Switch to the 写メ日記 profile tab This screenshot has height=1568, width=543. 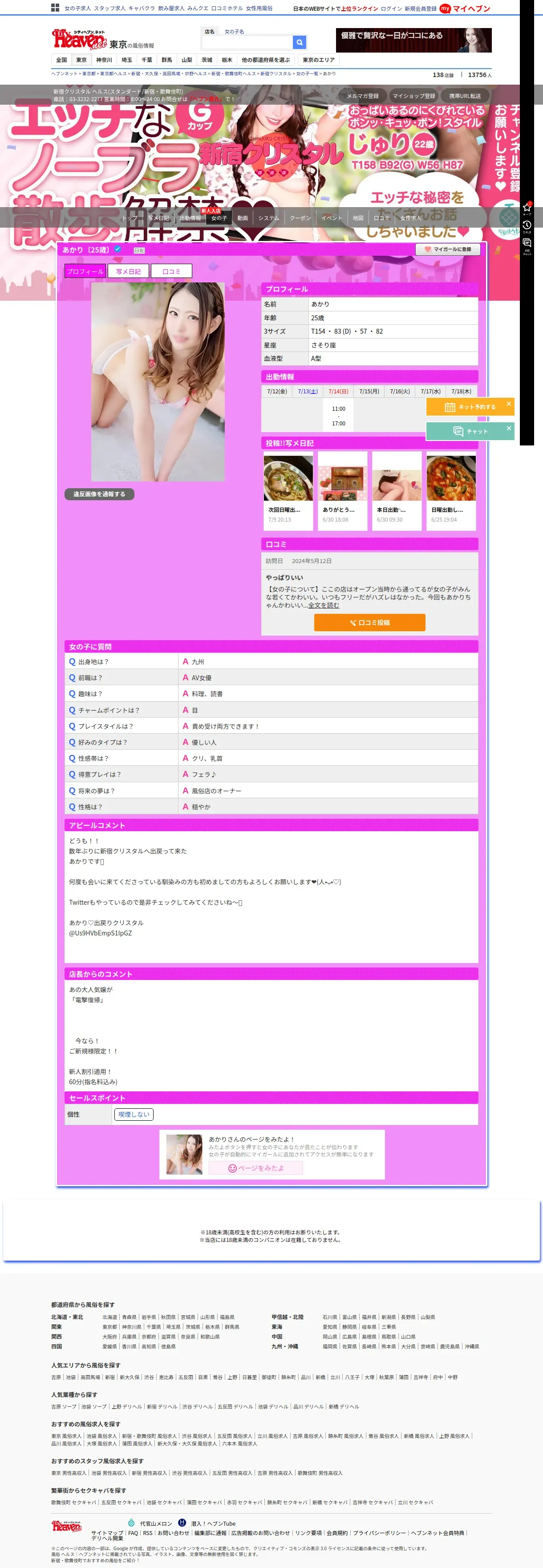coord(128,271)
